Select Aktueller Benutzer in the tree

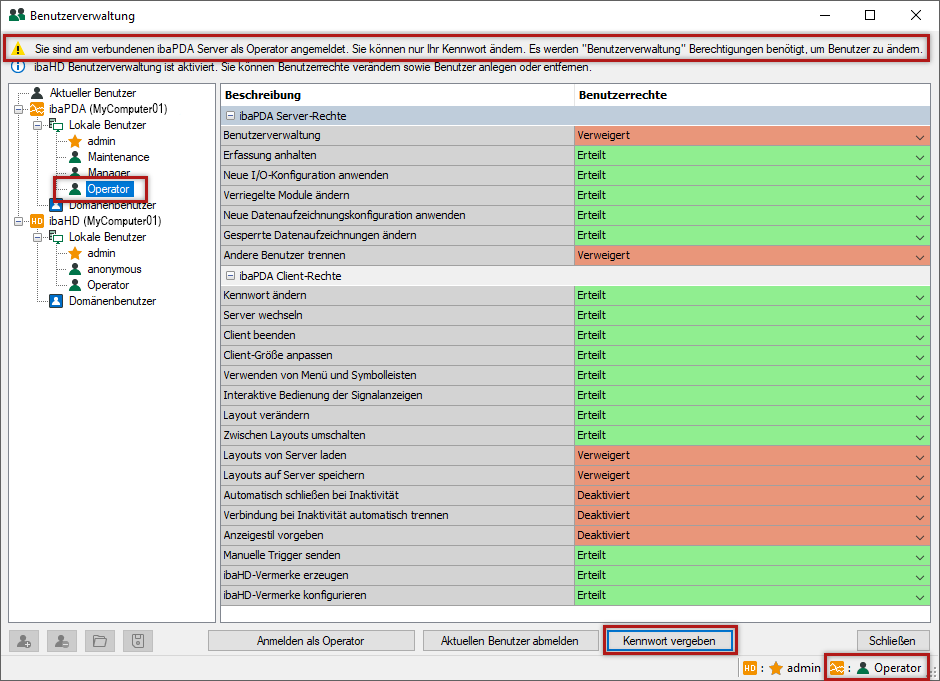pos(92,93)
